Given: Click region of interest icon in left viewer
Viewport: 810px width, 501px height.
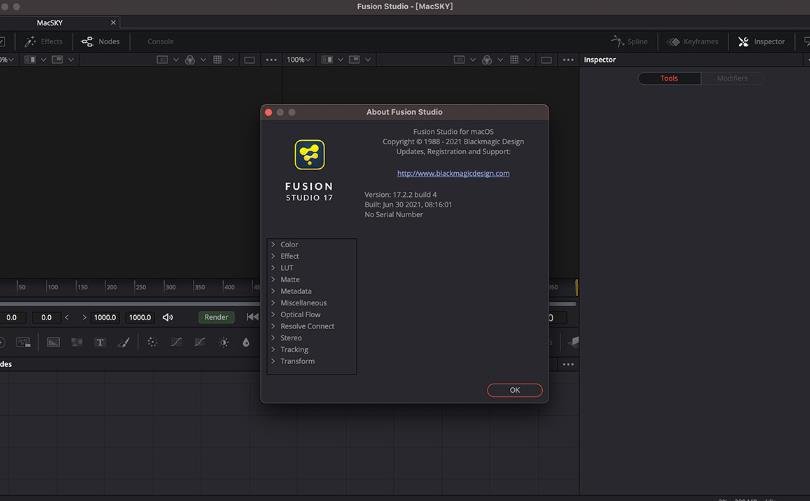Looking at the screenshot, I should pyautogui.click(x=162, y=60).
